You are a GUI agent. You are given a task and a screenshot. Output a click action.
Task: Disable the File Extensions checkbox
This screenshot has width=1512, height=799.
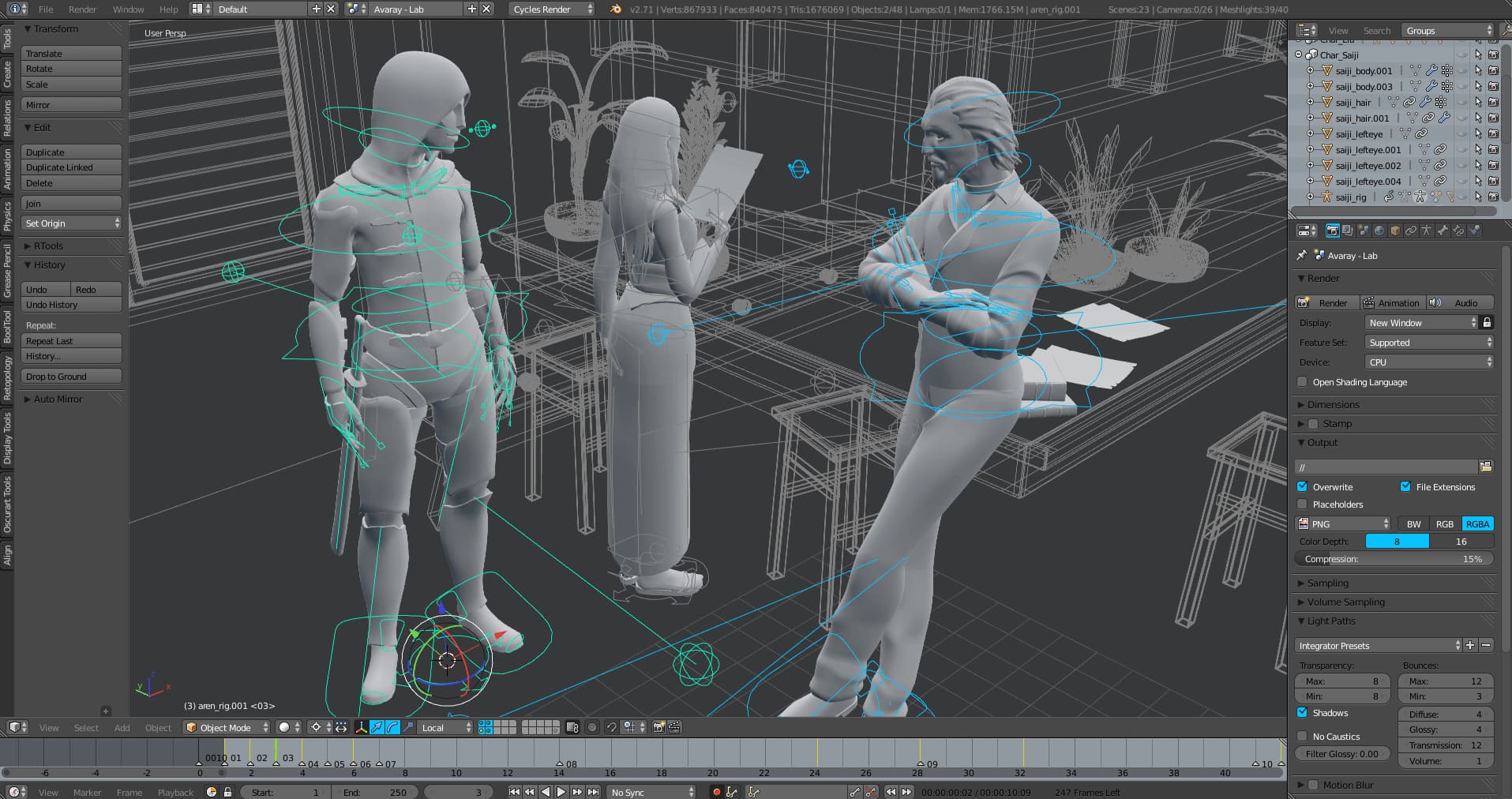(x=1406, y=486)
